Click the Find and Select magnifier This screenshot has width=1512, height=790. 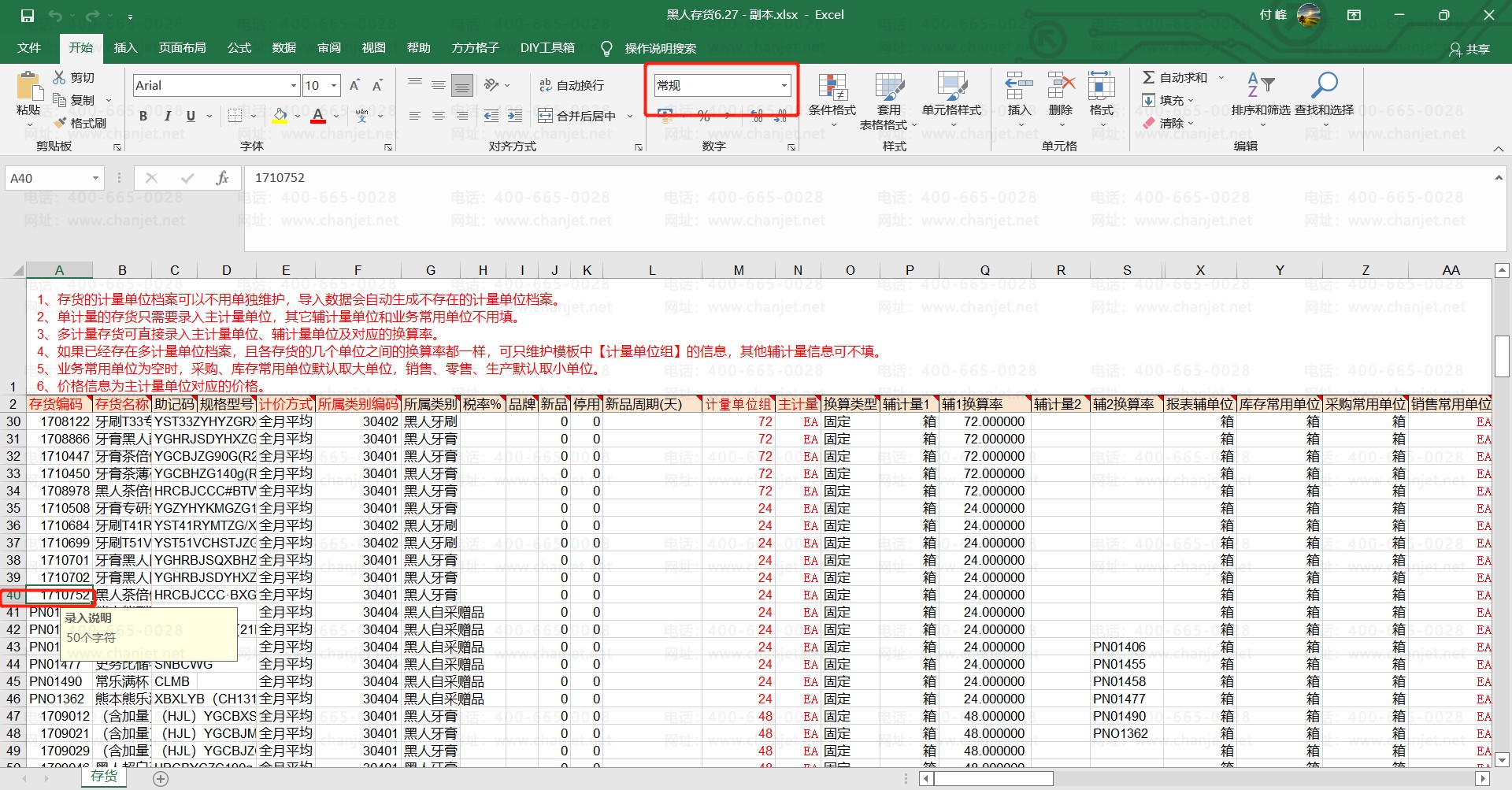point(1325,84)
